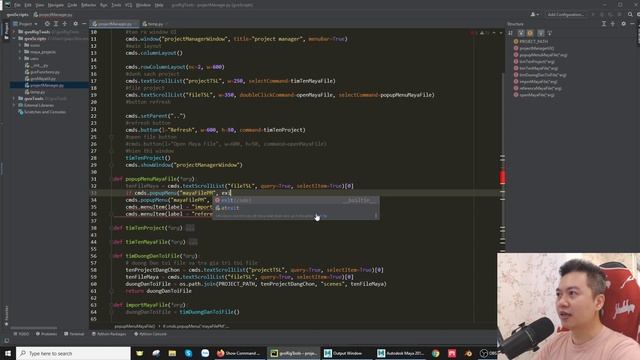Image resolution: width=640 pixels, height=360 pixels.
Task: Open the Project view dropdown
Action: [25, 24]
